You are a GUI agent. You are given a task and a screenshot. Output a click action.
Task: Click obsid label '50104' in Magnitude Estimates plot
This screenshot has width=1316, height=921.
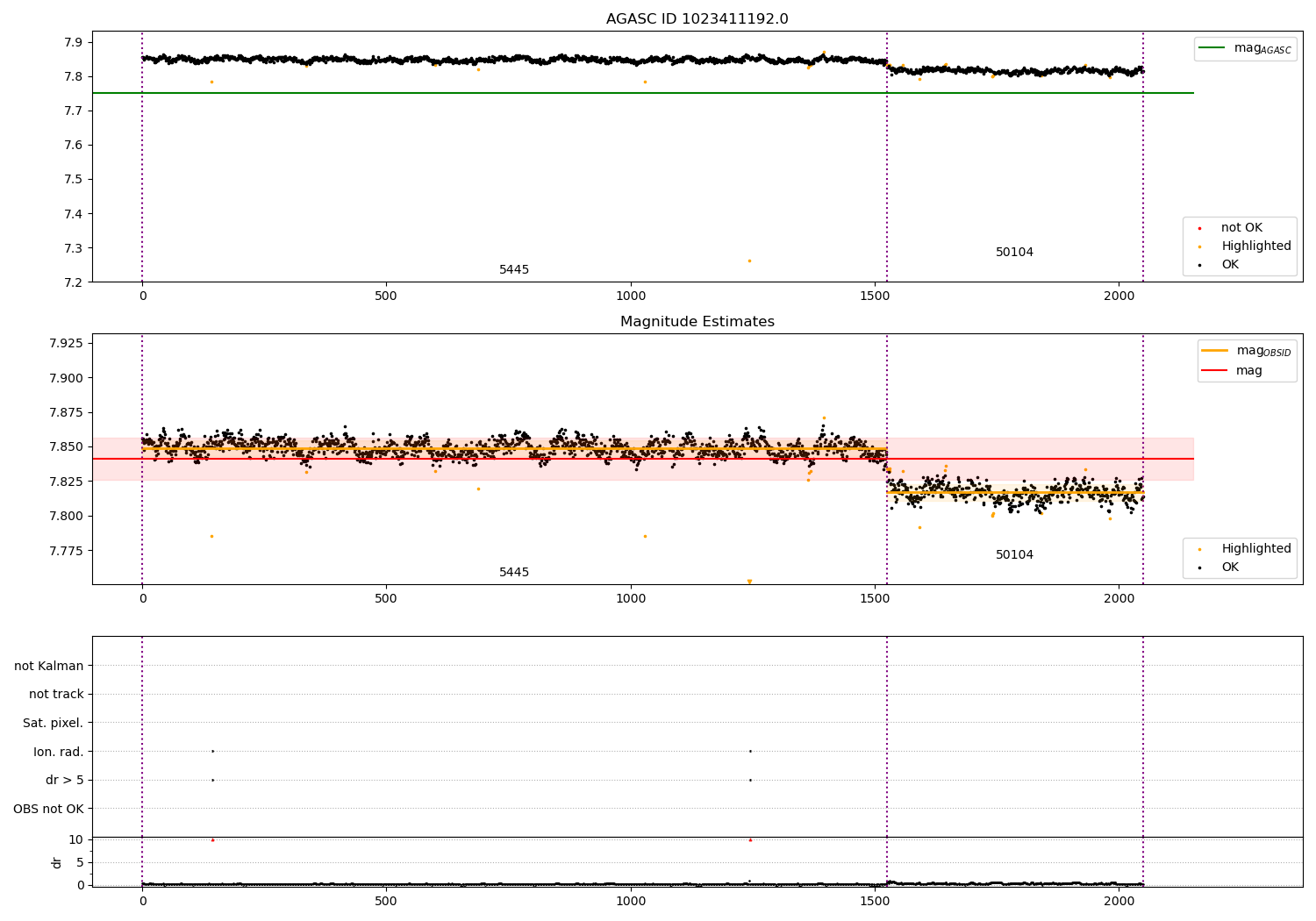1014,555
